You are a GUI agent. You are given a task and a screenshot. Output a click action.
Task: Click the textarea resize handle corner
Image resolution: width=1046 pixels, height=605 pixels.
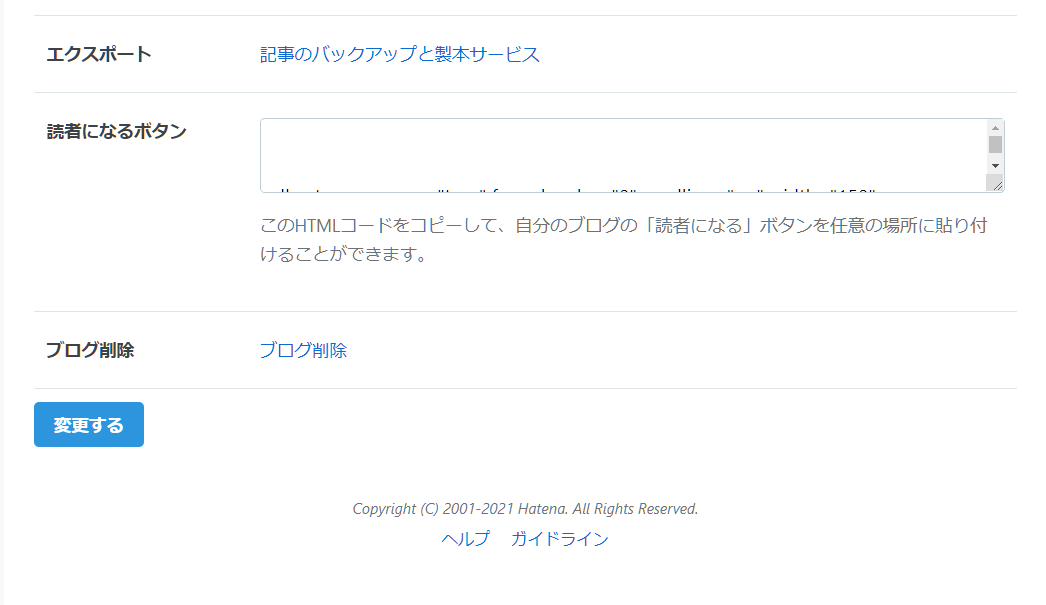[x=996, y=183]
